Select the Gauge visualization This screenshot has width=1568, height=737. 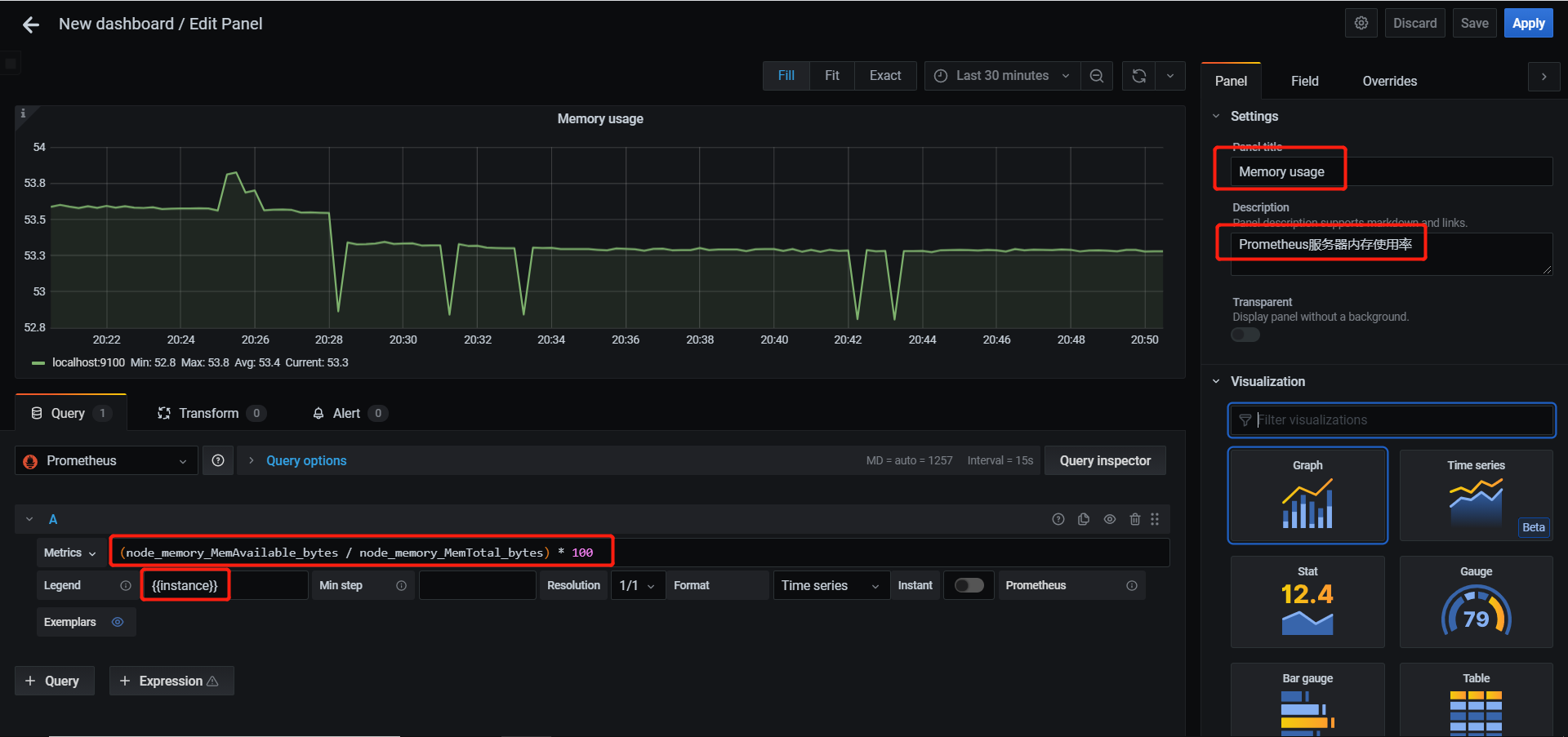1477,602
